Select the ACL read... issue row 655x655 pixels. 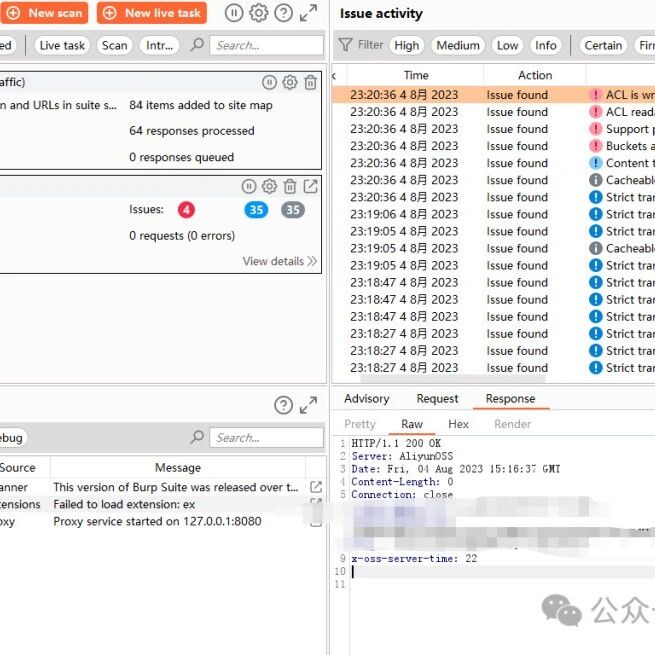(493, 112)
